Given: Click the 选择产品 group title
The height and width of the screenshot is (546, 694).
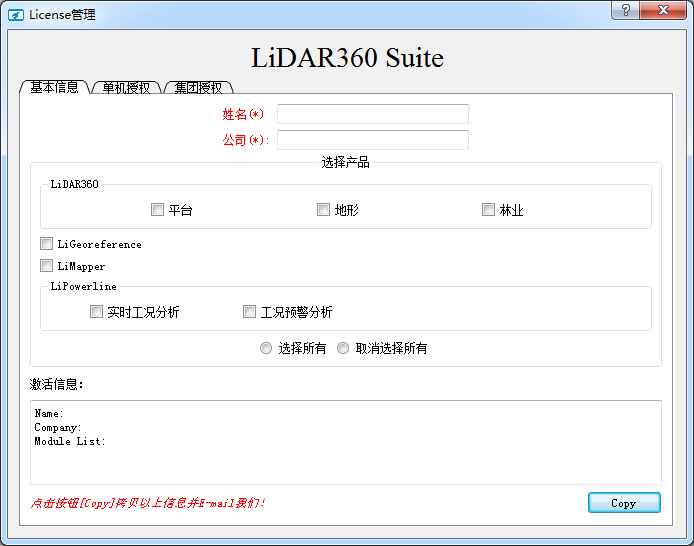Looking at the screenshot, I should 345,162.
